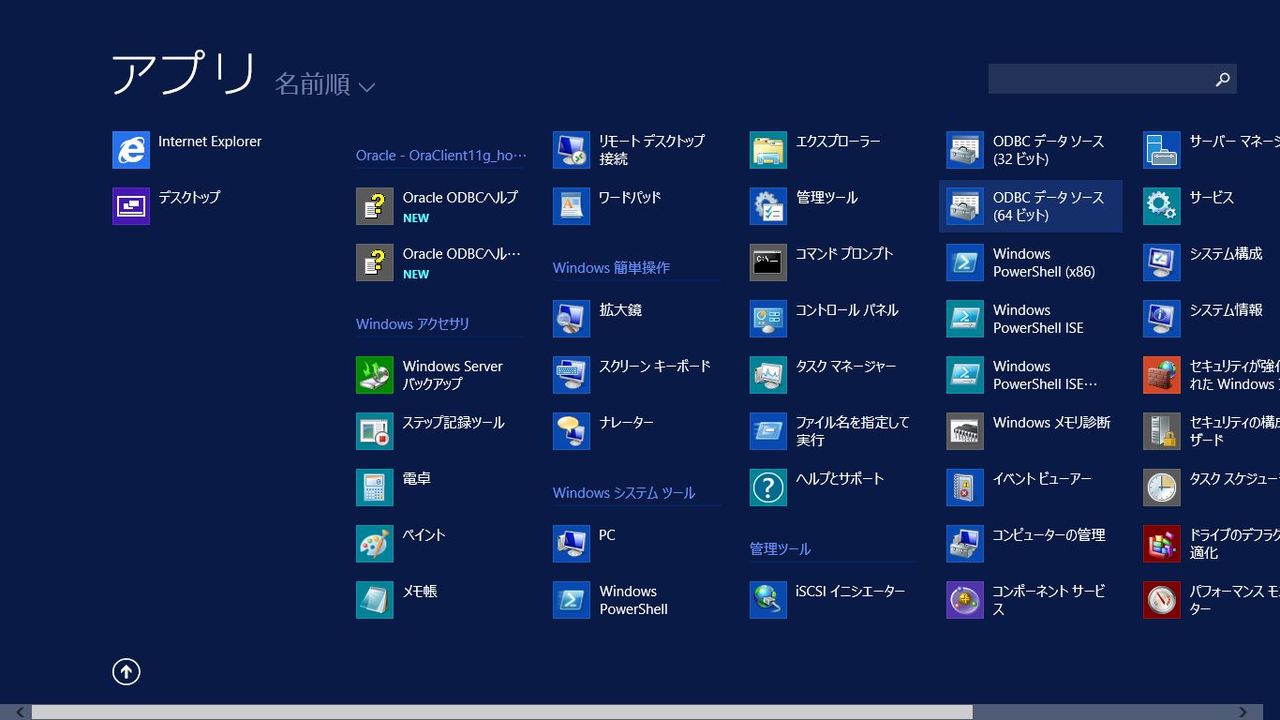Screen dimensions: 1280x720
Task: Launch Windows PowerShell (x86)
Action: coord(1022,262)
